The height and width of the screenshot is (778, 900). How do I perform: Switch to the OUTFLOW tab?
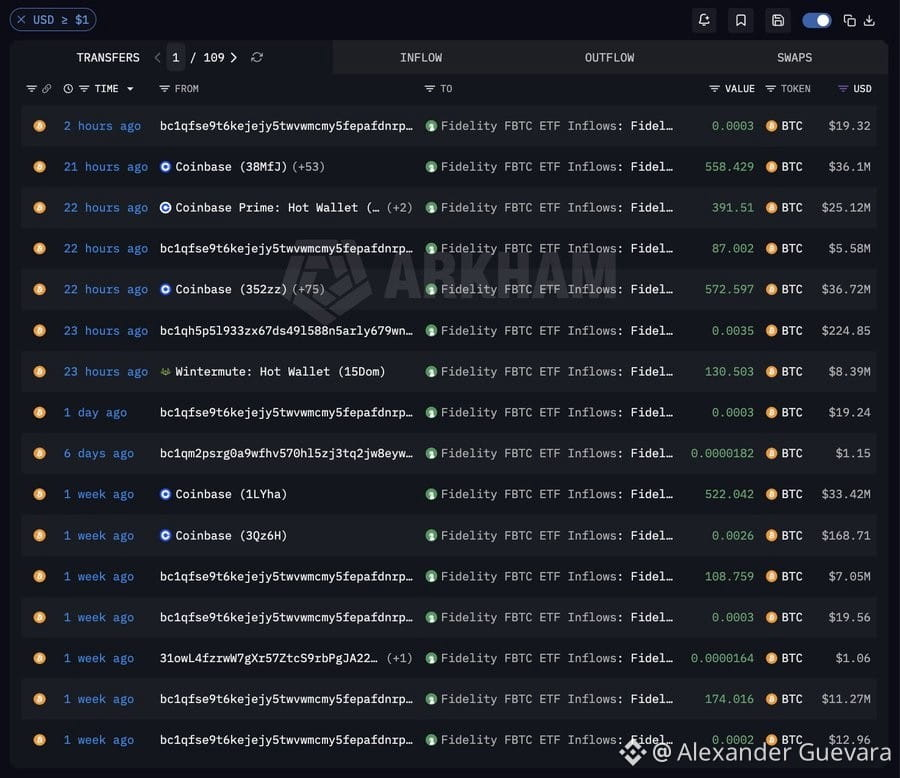(609, 57)
